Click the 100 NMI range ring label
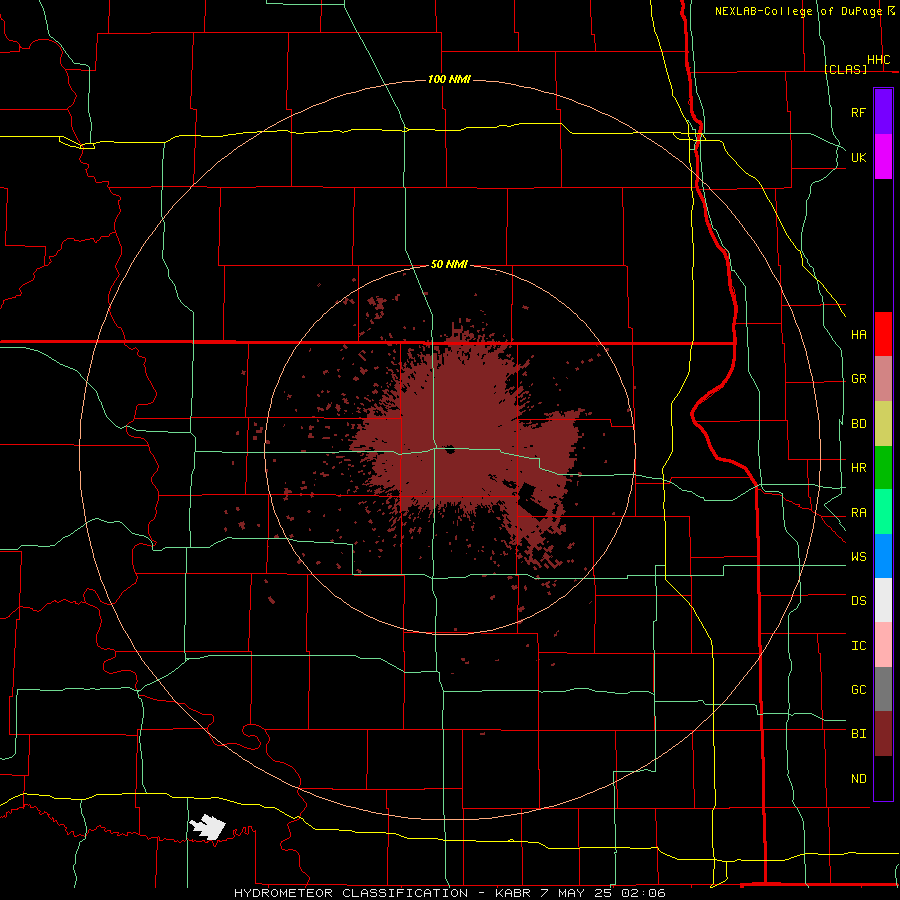 449,79
